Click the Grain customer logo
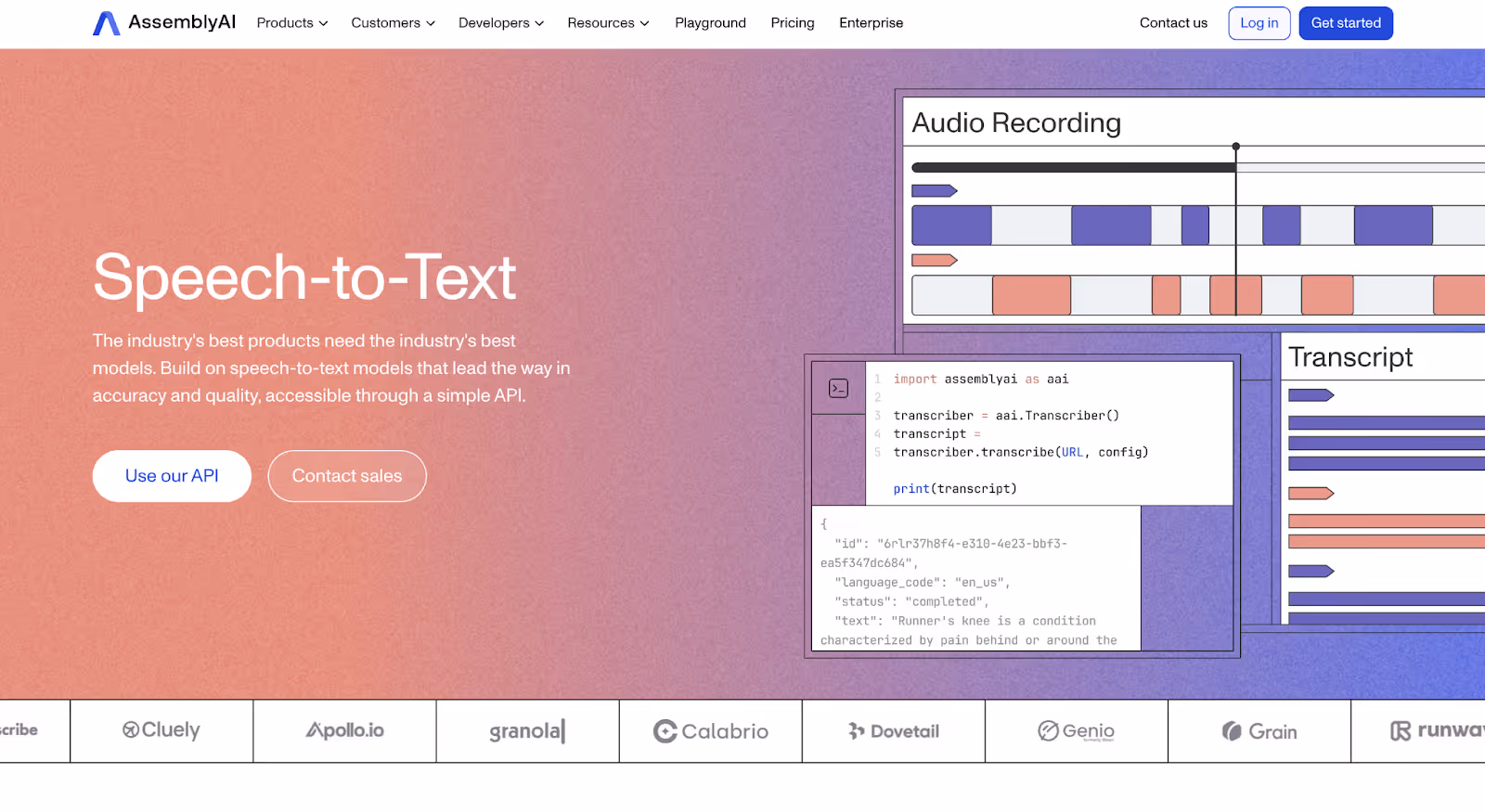 tap(1259, 731)
